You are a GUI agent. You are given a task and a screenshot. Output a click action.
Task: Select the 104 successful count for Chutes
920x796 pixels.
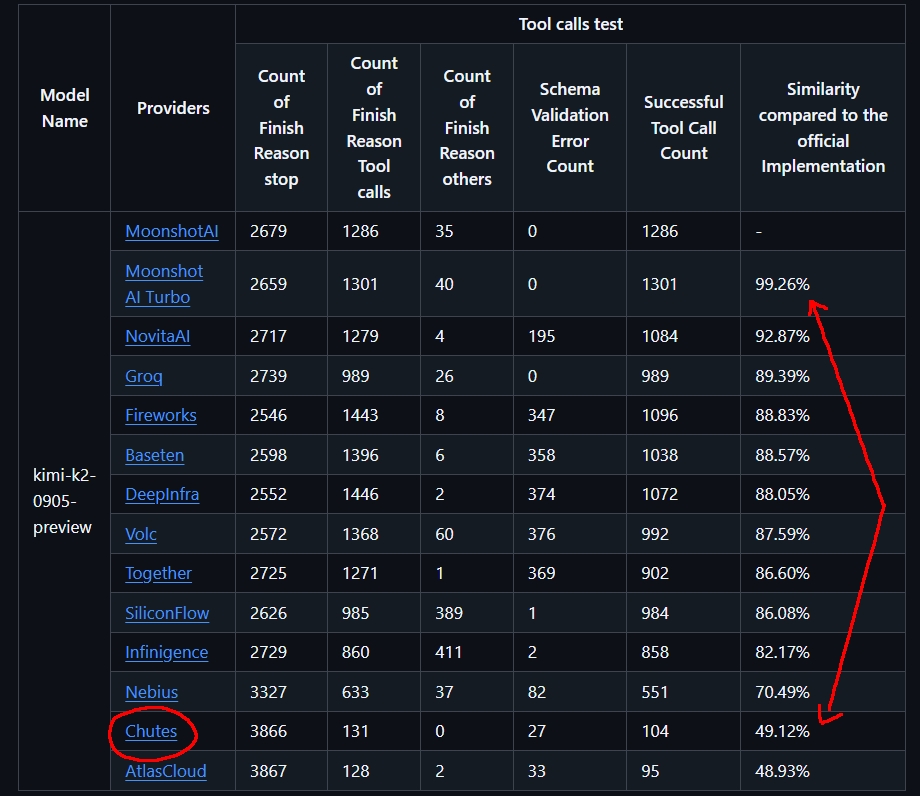(655, 731)
